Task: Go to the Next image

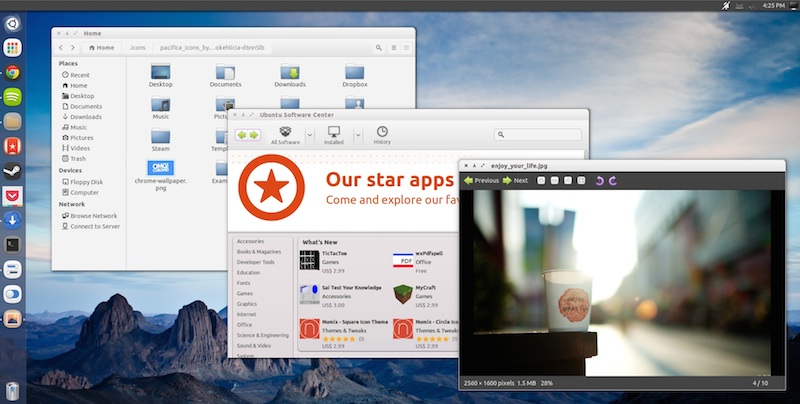Action: click(515, 181)
